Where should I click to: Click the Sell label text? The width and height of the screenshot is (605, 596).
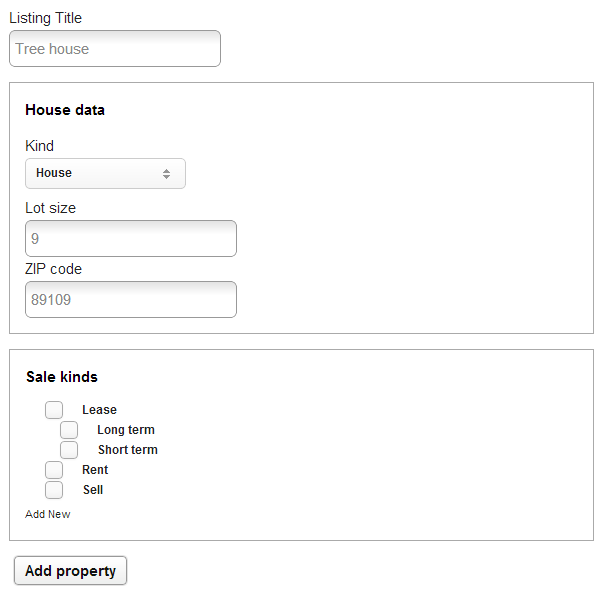point(93,490)
